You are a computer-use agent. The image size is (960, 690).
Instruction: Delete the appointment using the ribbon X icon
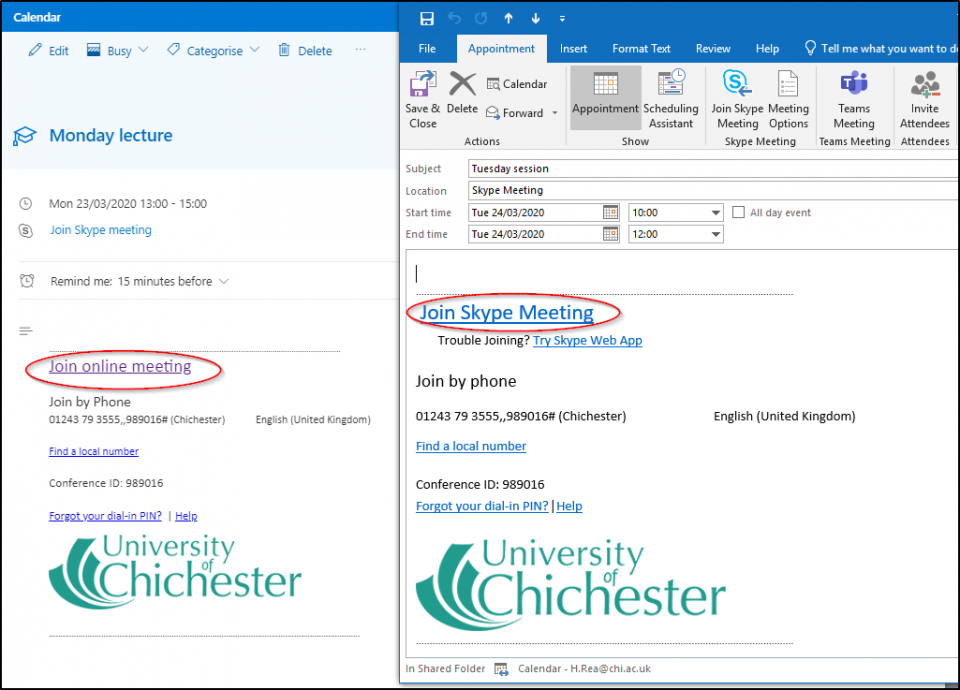[x=462, y=84]
